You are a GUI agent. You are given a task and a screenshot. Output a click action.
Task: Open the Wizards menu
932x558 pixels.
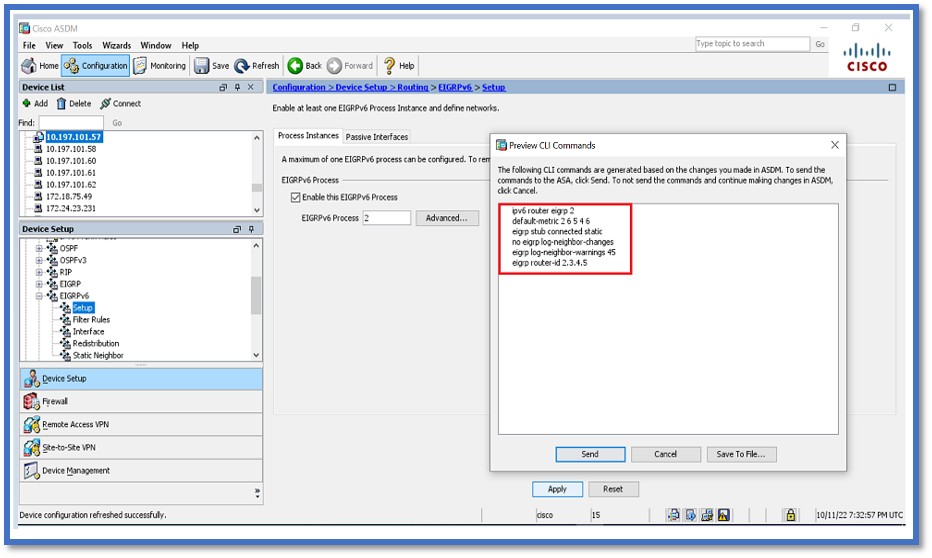(x=116, y=45)
